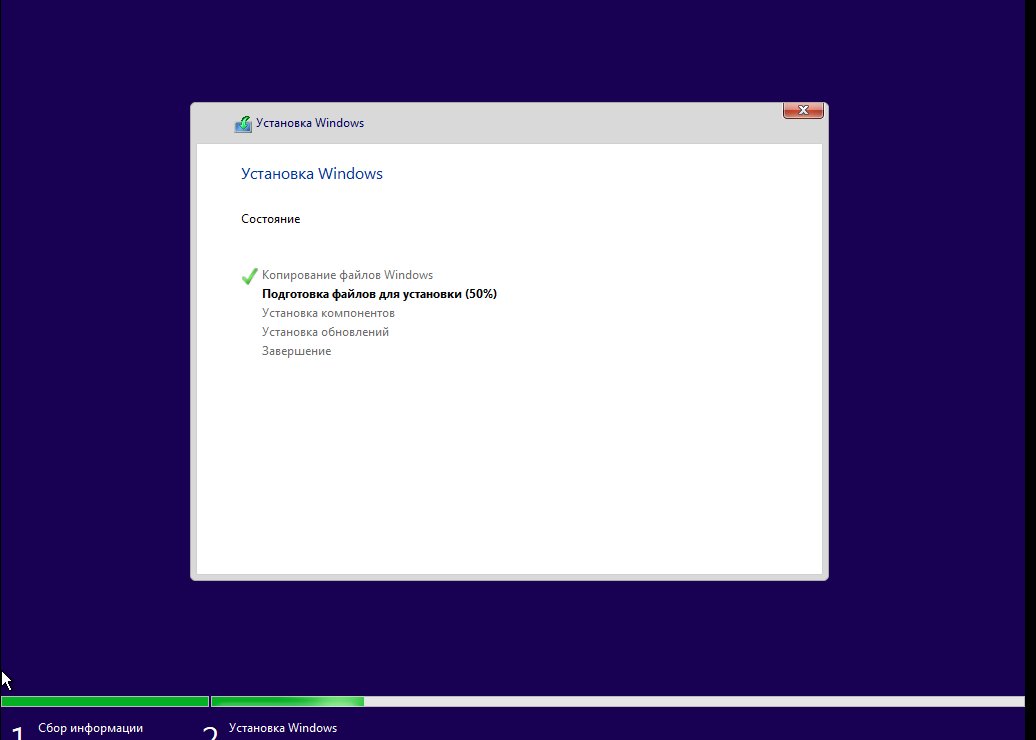
Task: Click the Сбор информации stage label
Action: [91, 728]
